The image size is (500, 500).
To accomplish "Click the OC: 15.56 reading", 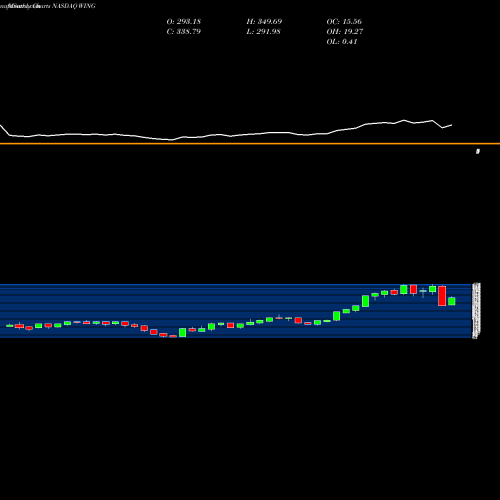I will pos(344,21).
